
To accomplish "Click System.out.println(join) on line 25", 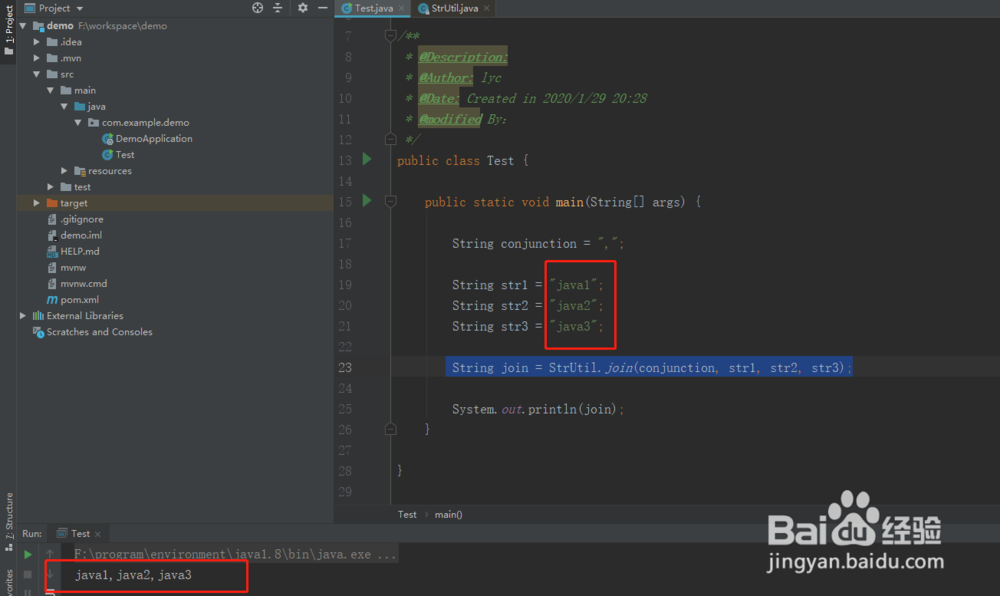I will click(538, 409).
